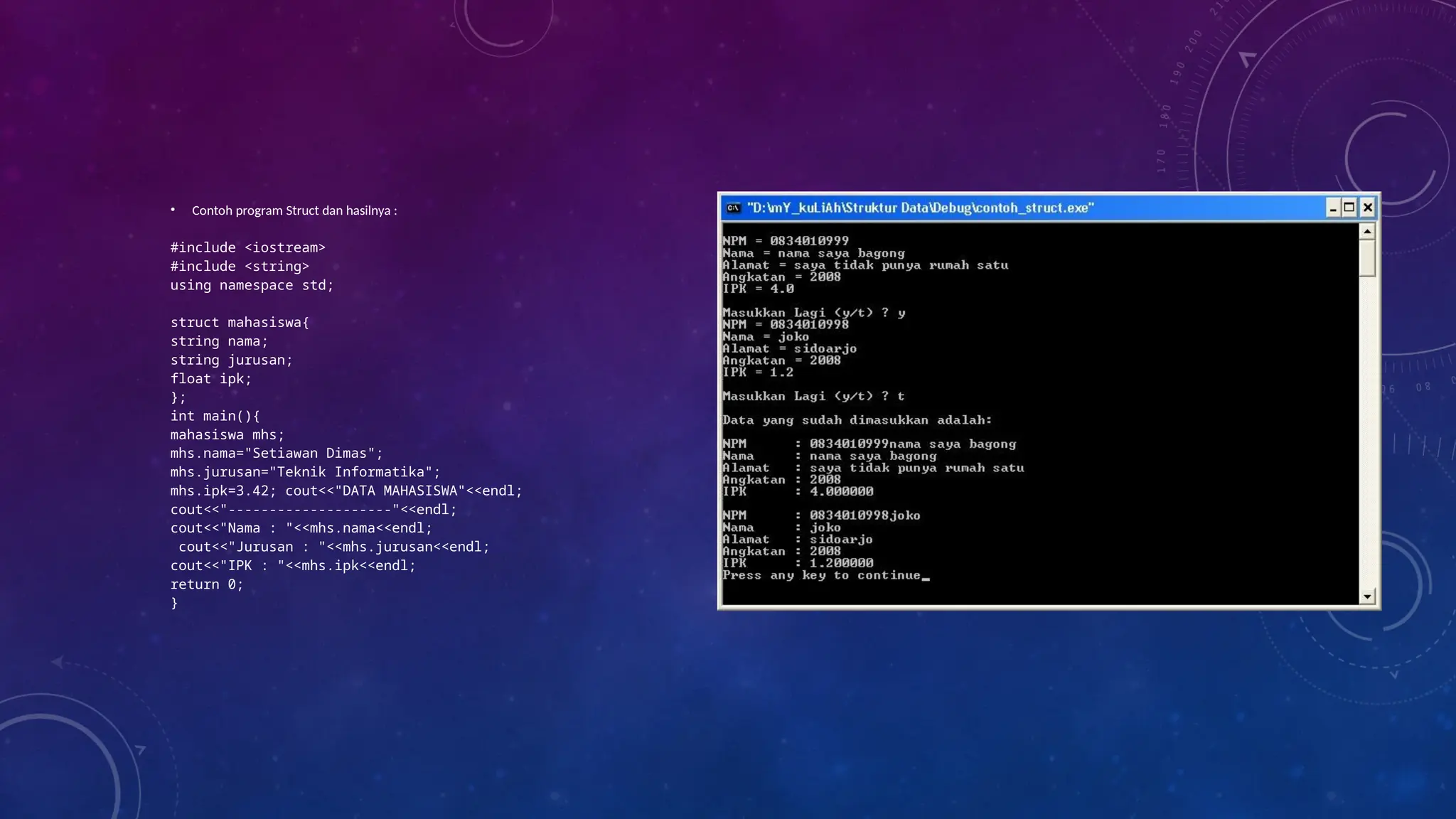Click the 'Masukkan Lagi (y/t) ? y' console line
1456x819 pixels.
pos(813,313)
